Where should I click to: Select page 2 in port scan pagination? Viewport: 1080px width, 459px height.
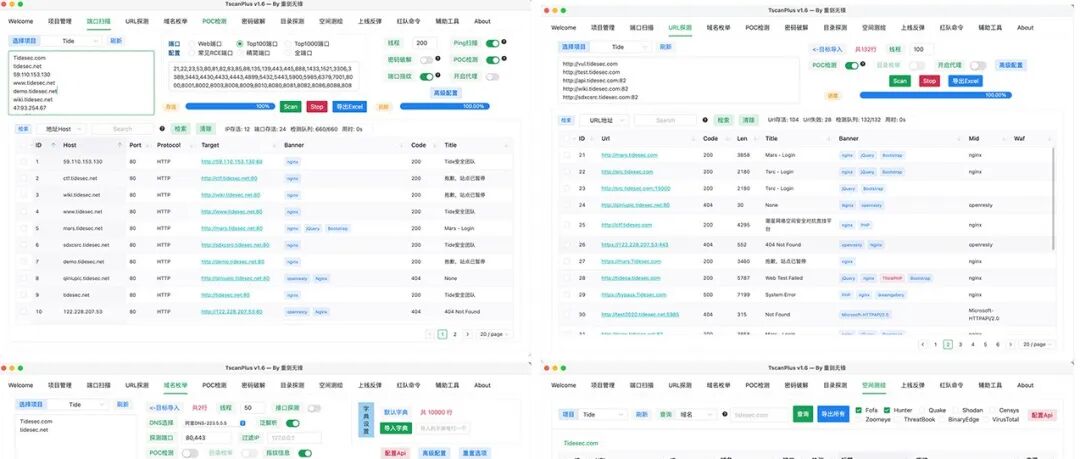coord(455,334)
